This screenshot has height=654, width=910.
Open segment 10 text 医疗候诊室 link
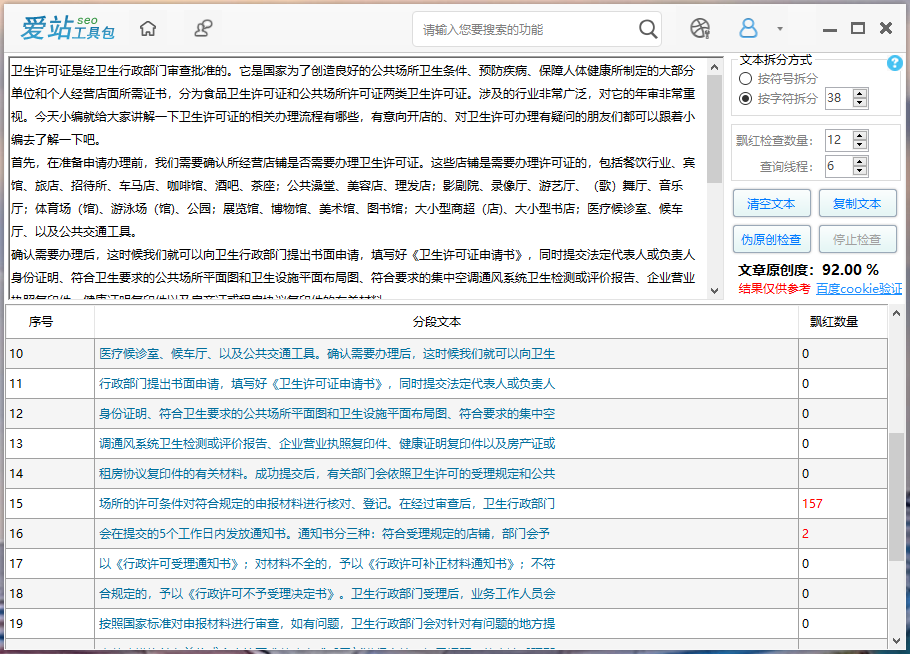pos(327,353)
